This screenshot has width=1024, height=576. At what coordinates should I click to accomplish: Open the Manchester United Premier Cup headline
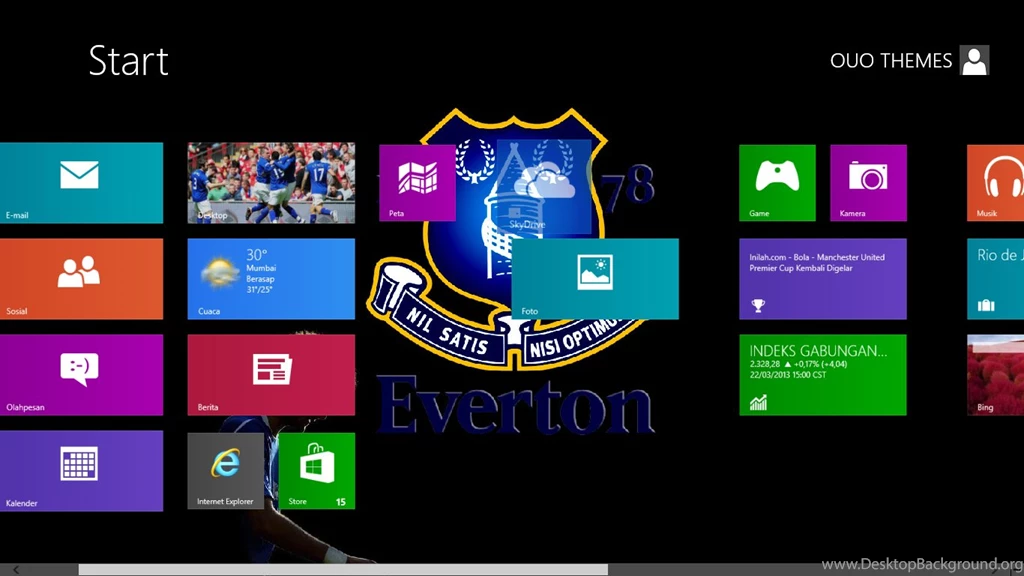[x=822, y=279]
